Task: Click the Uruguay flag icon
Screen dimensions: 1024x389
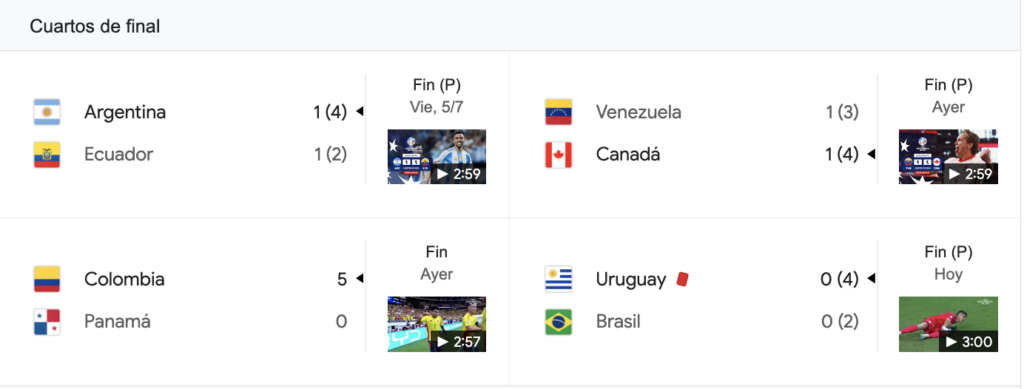Action: pos(558,279)
